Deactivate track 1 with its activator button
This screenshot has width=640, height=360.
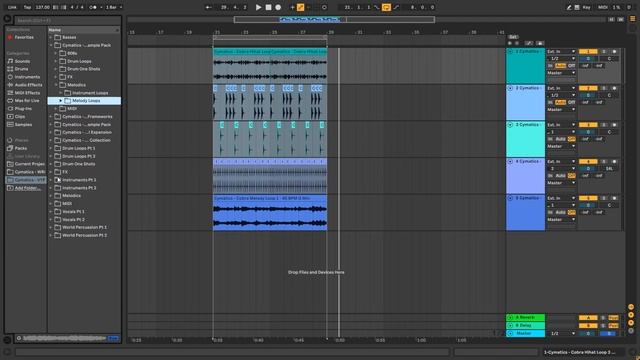(x=588, y=51)
